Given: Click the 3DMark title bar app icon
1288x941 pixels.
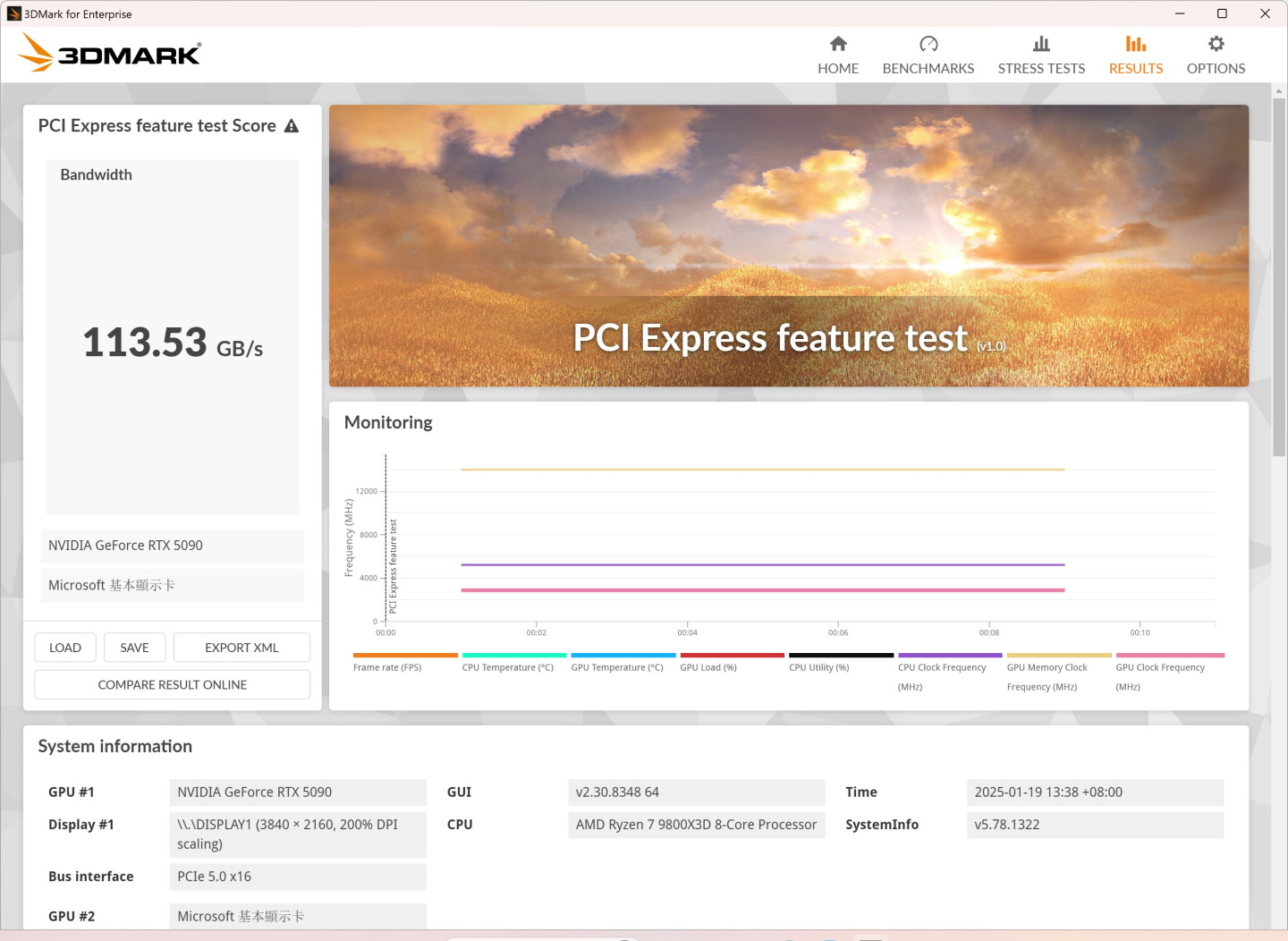Looking at the screenshot, I should (13, 13).
